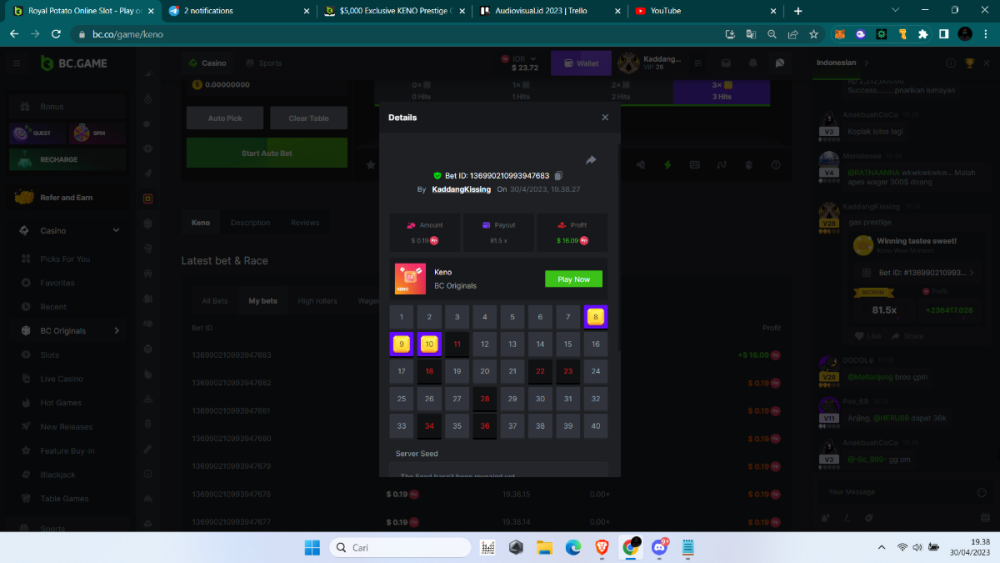Copy the Bet ID with the copy icon
Screen dimensions: 1000x563
point(559,176)
